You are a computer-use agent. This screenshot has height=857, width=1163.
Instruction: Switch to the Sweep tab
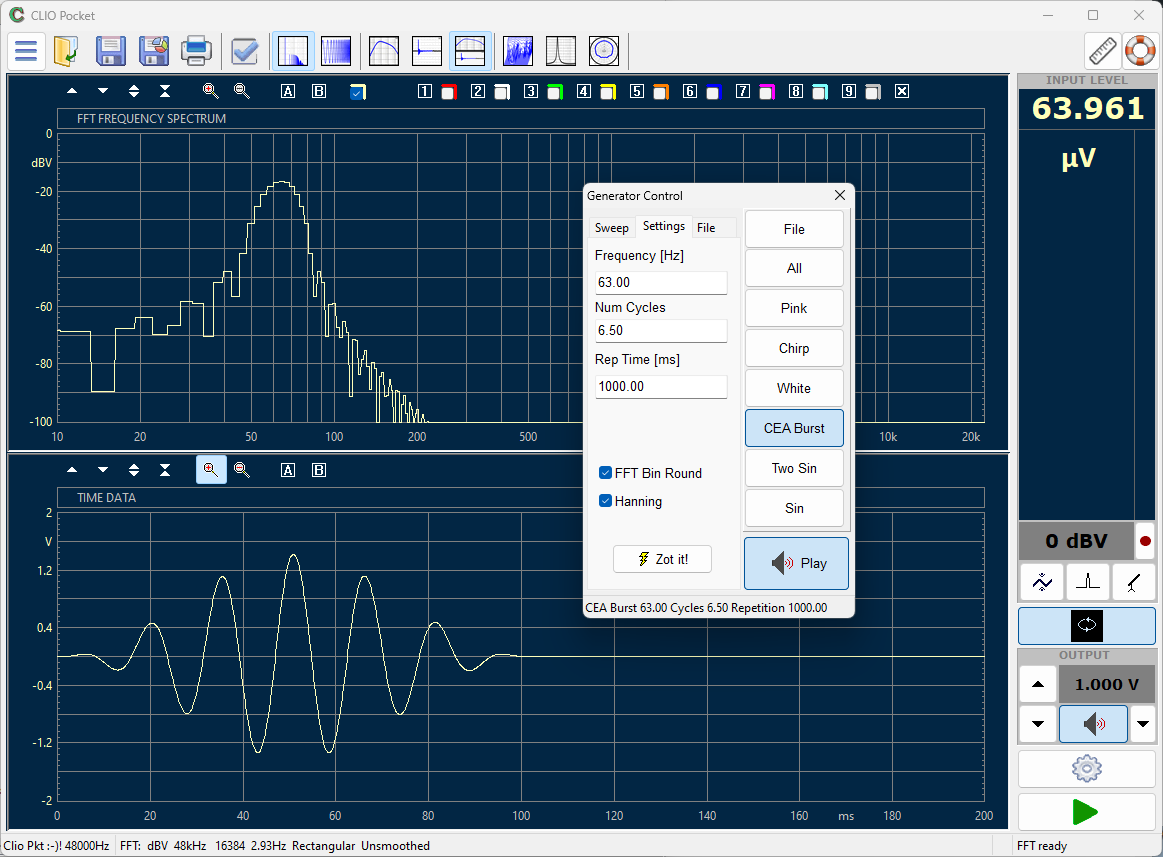pos(612,228)
